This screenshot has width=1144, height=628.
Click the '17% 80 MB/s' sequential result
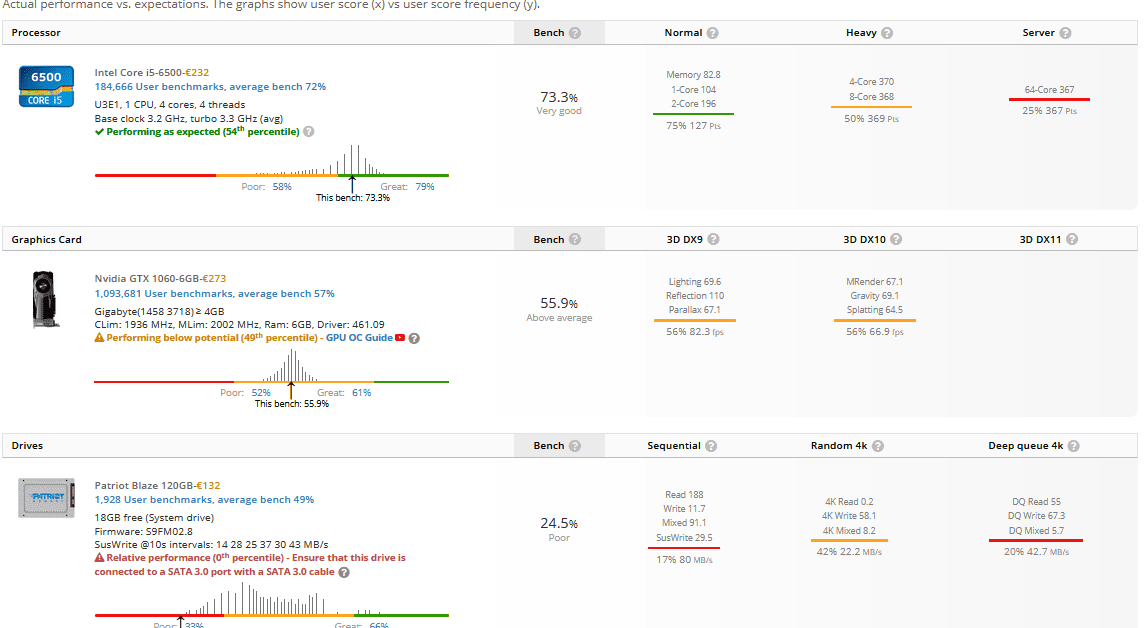point(684,560)
